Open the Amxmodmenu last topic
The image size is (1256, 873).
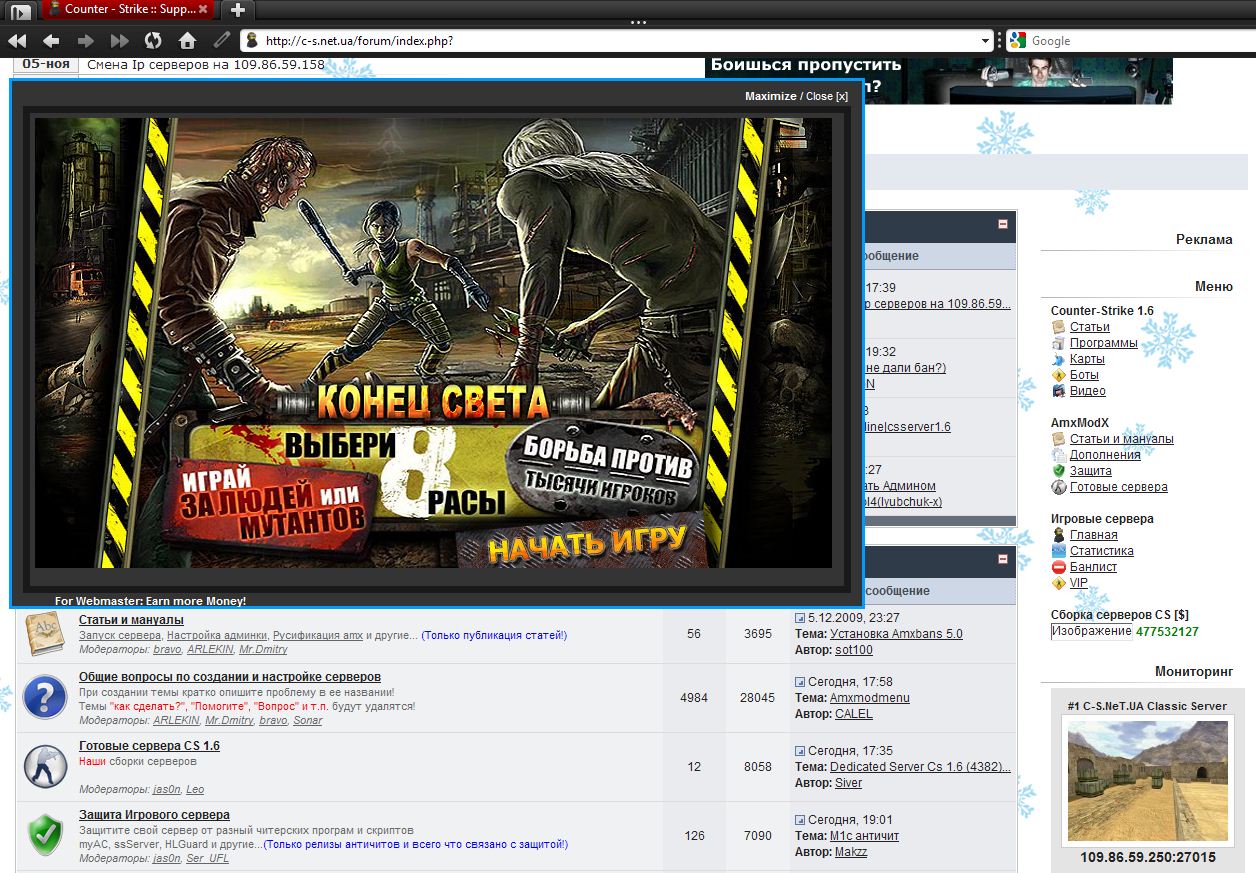point(869,698)
